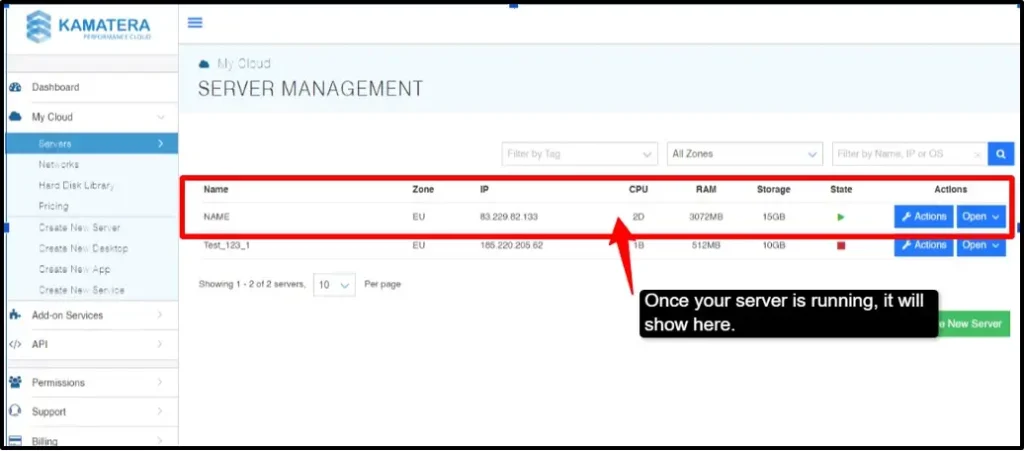The width and height of the screenshot is (1024, 451).
Task: Click Actions button for Test_123_1 server
Action: [923, 245]
